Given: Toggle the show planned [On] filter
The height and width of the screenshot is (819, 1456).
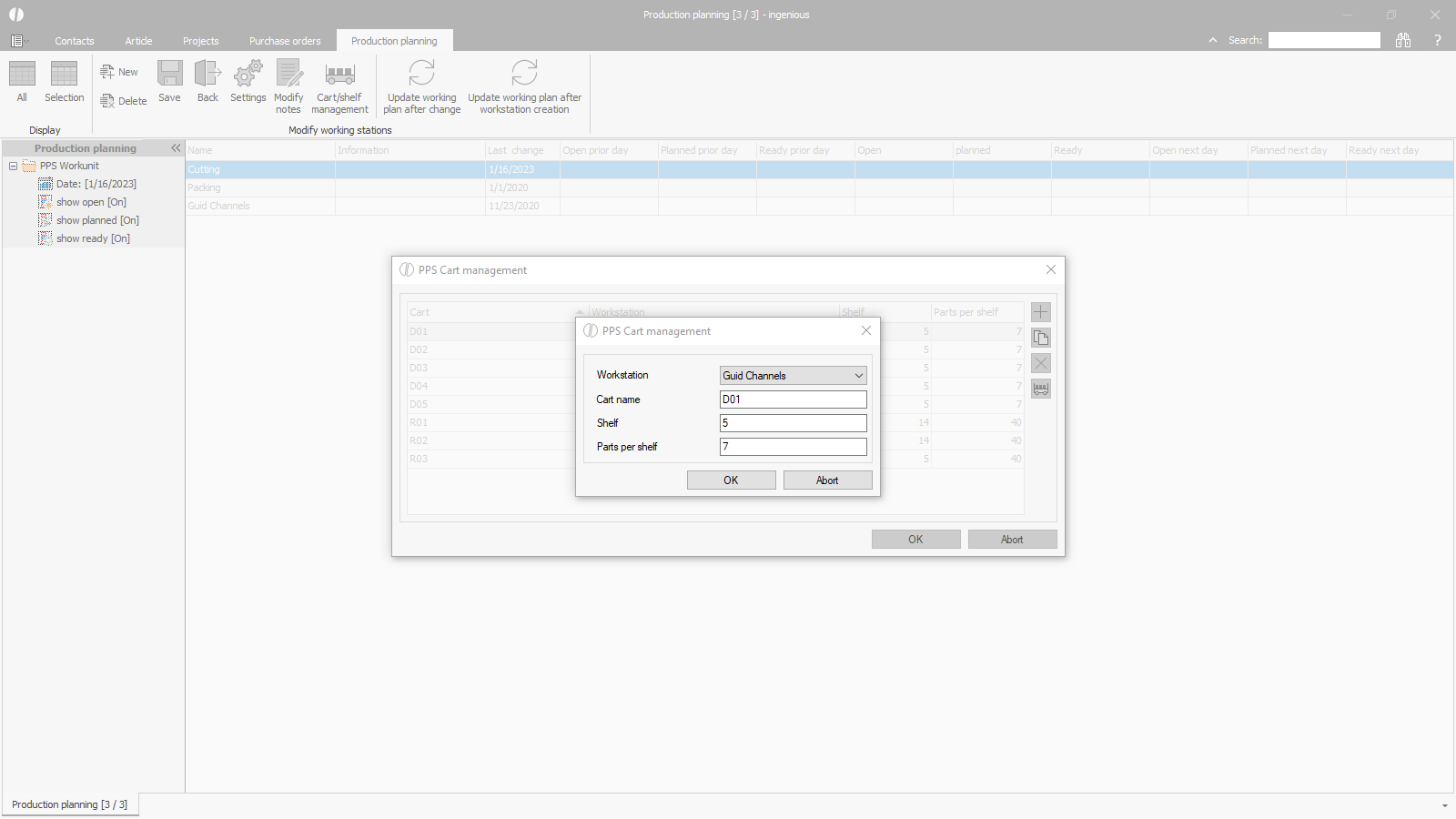Looking at the screenshot, I should [x=97, y=220].
